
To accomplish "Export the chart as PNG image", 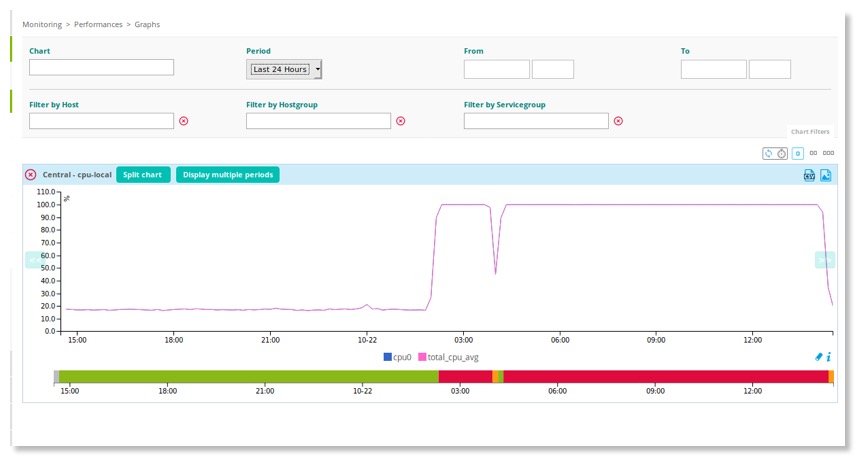I will (826, 175).
